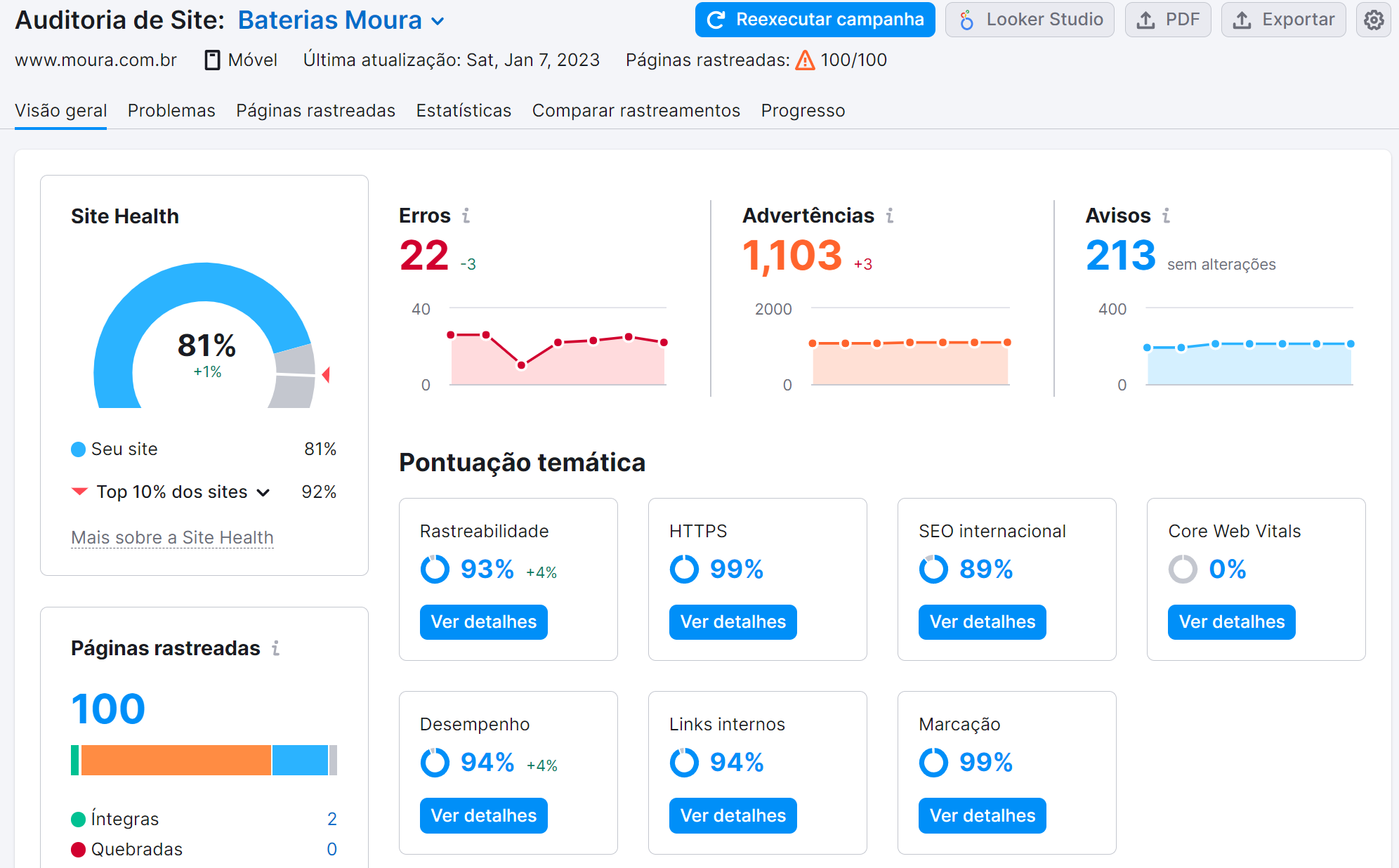Export report as PDF
Viewport: 1399px width, 868px height.
pos(1167,20)
